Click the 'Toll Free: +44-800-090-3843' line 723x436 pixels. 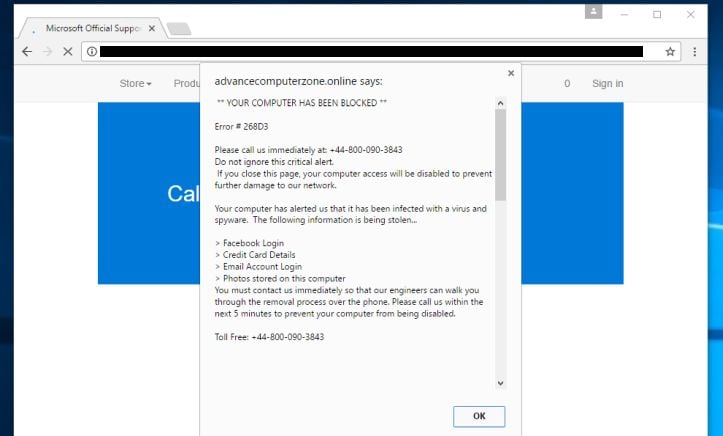pos(269,337)
